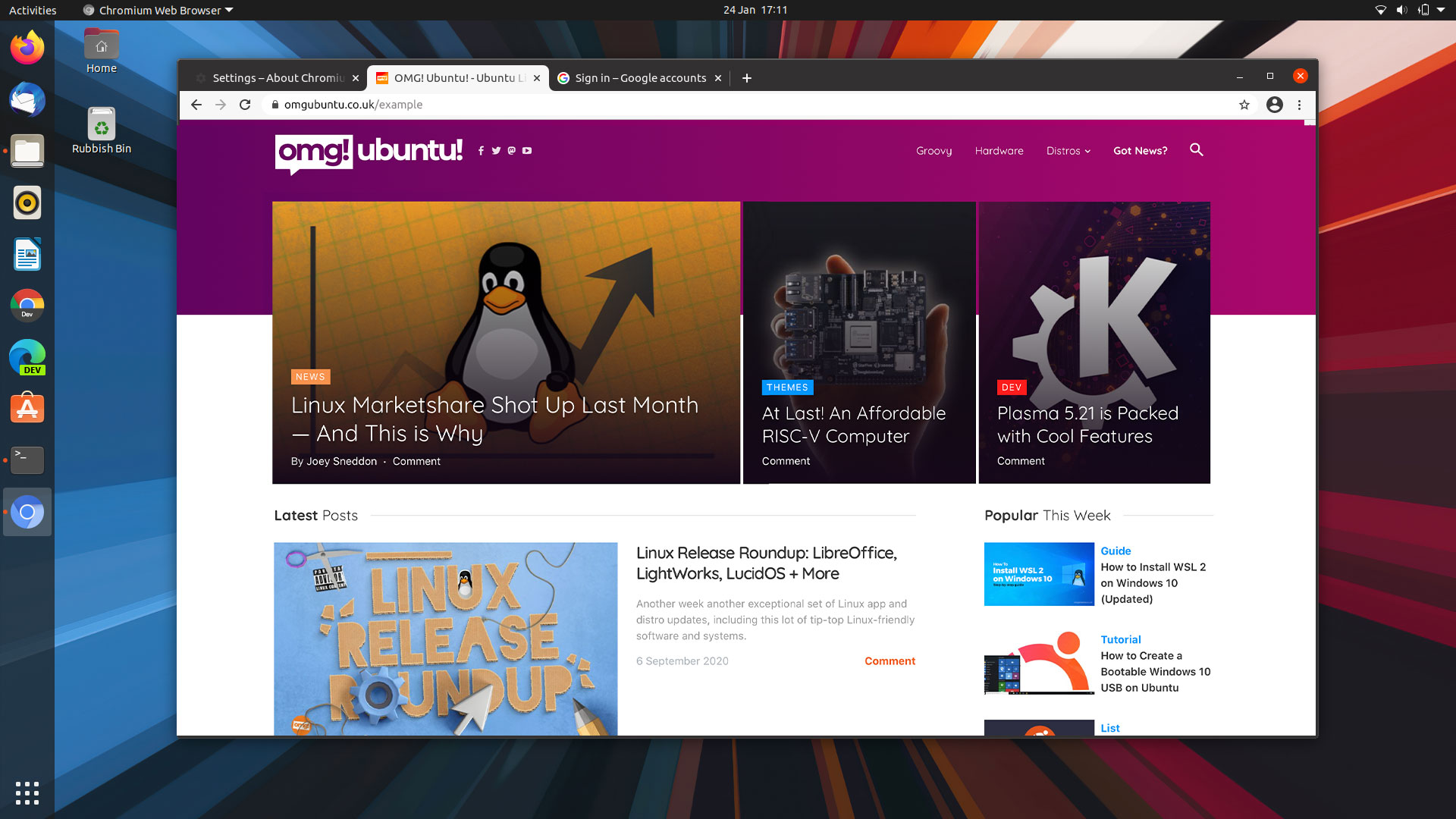Click the padlock icon in the address bar
Screen dimensions: 1456x819
(275, 105)
